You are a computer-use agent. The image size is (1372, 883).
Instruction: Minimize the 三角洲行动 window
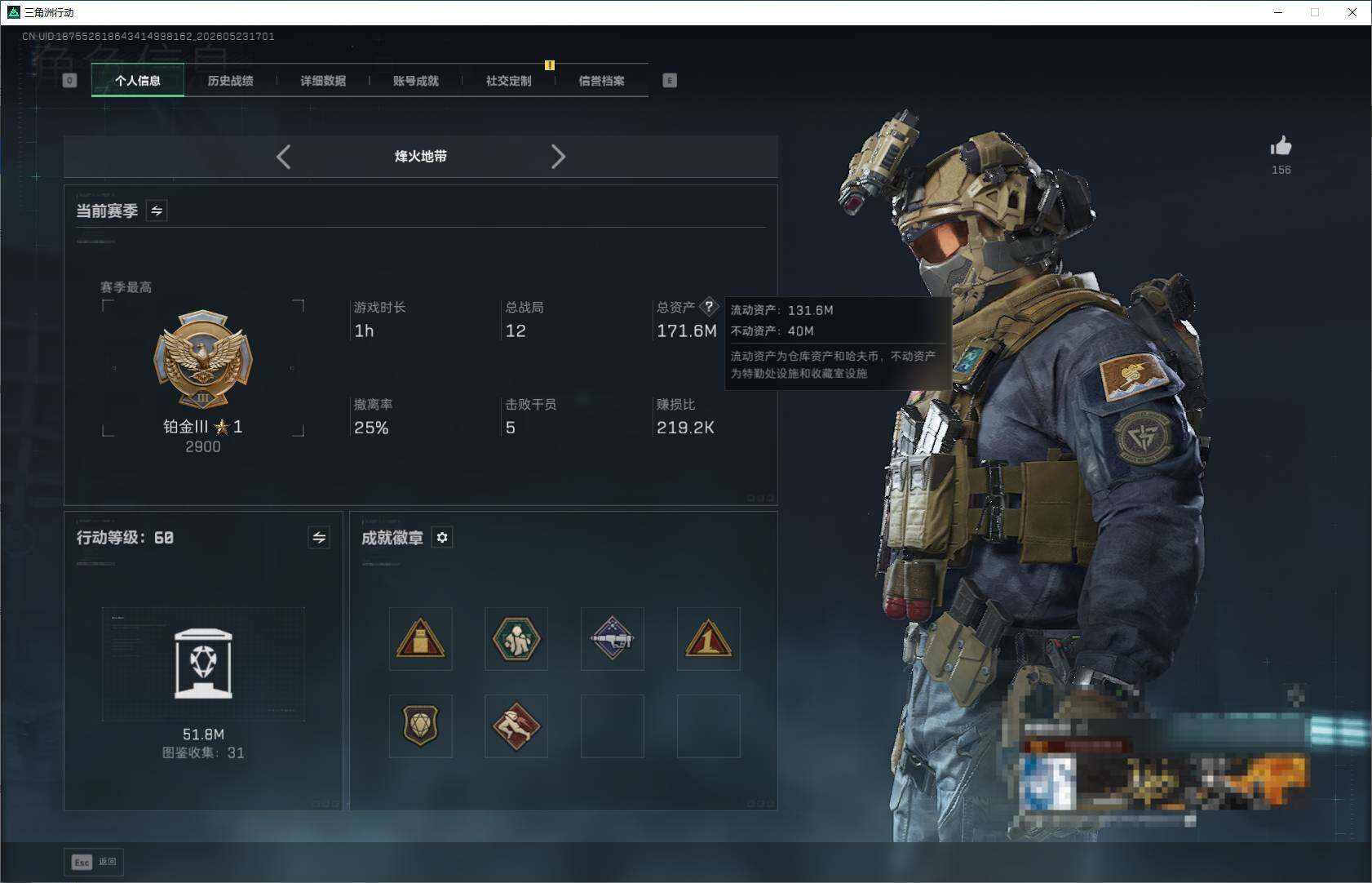(x=1278, y=12)
